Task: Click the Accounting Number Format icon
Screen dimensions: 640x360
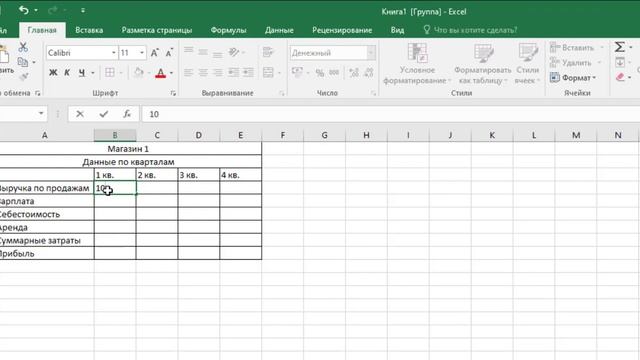Action: pos(297,73)
